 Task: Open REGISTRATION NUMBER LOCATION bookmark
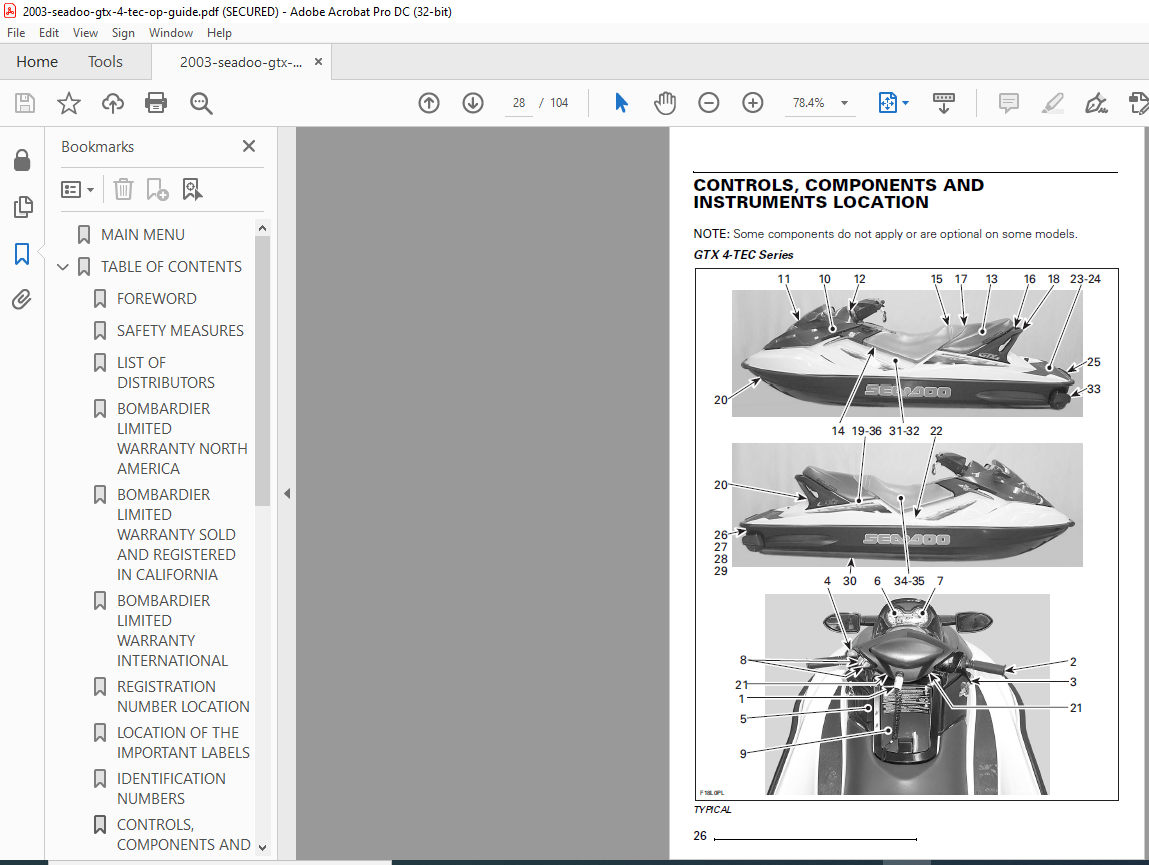click(183, 697)
